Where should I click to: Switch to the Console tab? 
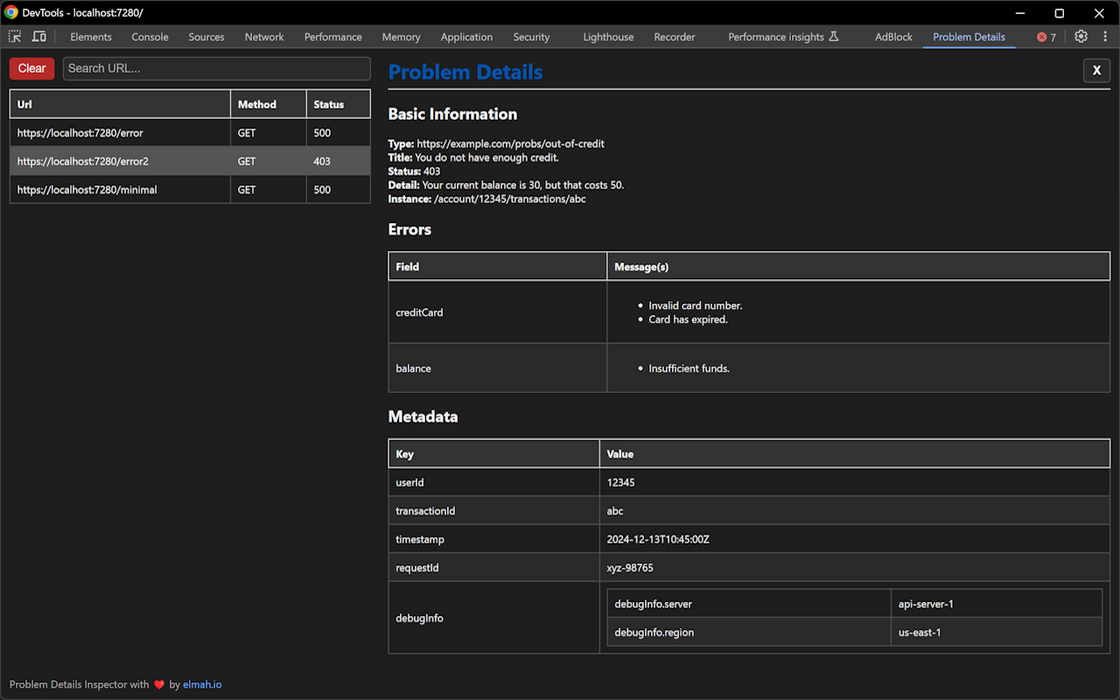(150, 37)
